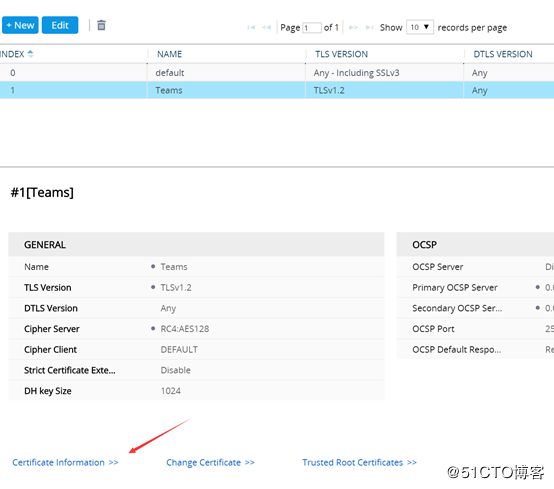The height and width of the screenshot is (489, 554).
Task: Go to last page pagination icon
Action: click(x=369, y=28)
